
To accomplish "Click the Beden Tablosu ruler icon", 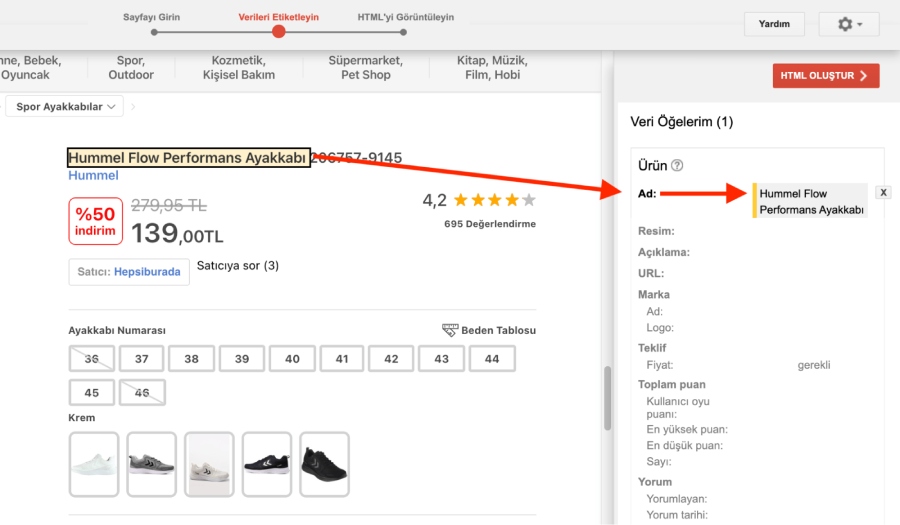I will 450,330.
